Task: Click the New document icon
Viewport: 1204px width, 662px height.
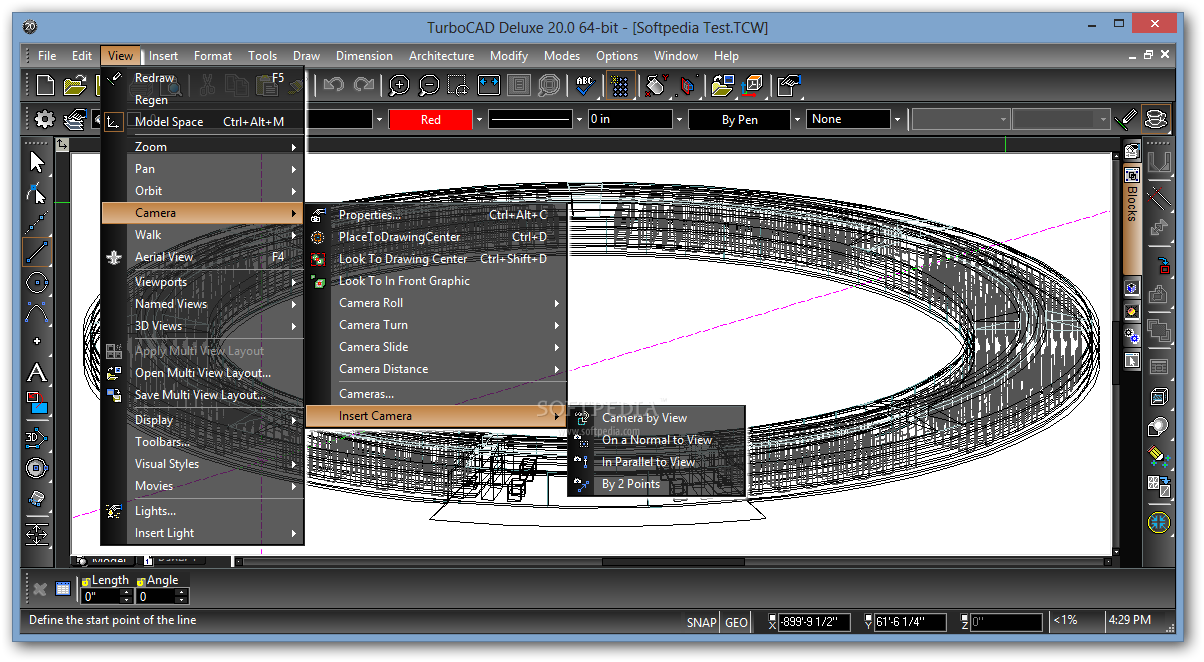Action: pyautogui.click(x=47, y=86)
